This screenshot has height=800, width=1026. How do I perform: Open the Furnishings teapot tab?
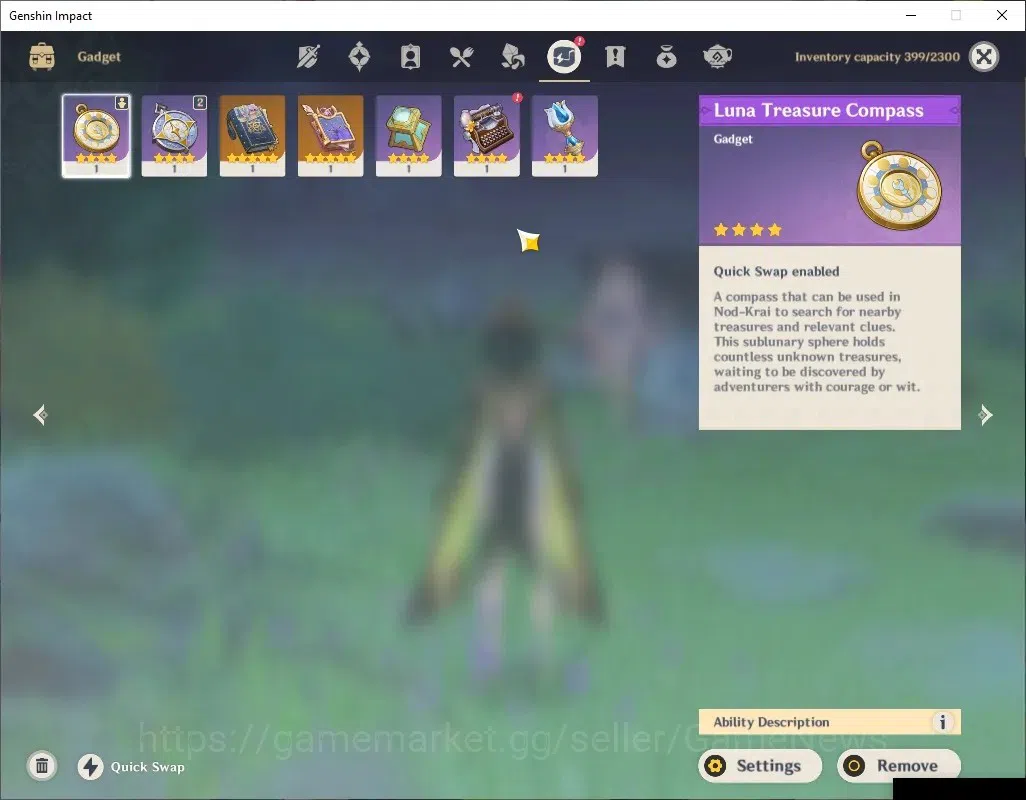tap(717, 57)
